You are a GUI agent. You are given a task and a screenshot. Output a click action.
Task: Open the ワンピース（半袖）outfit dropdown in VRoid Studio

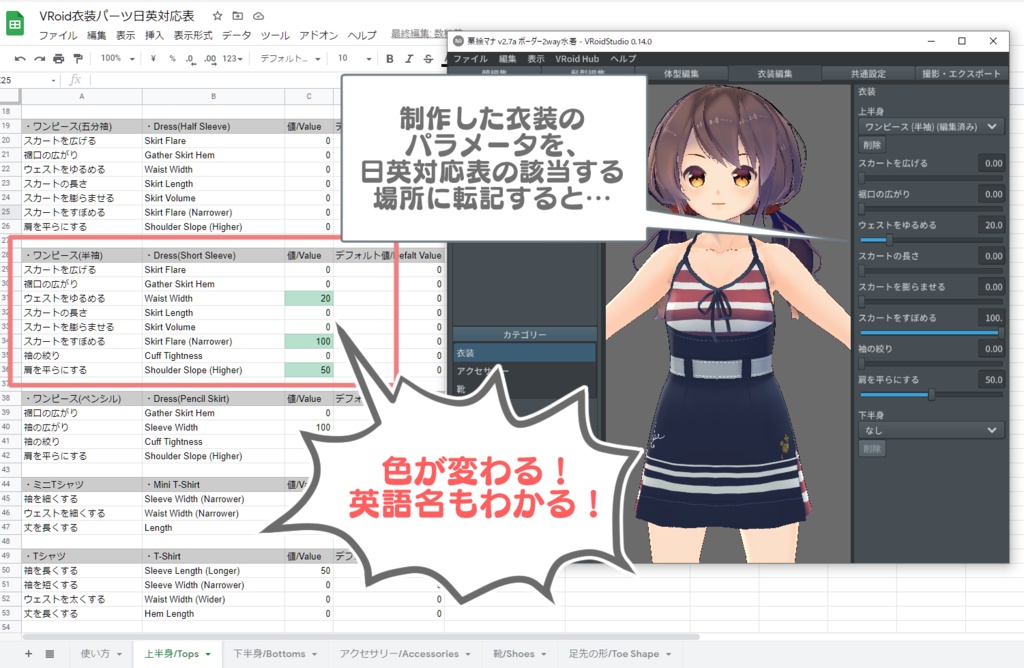pos(930,126)
